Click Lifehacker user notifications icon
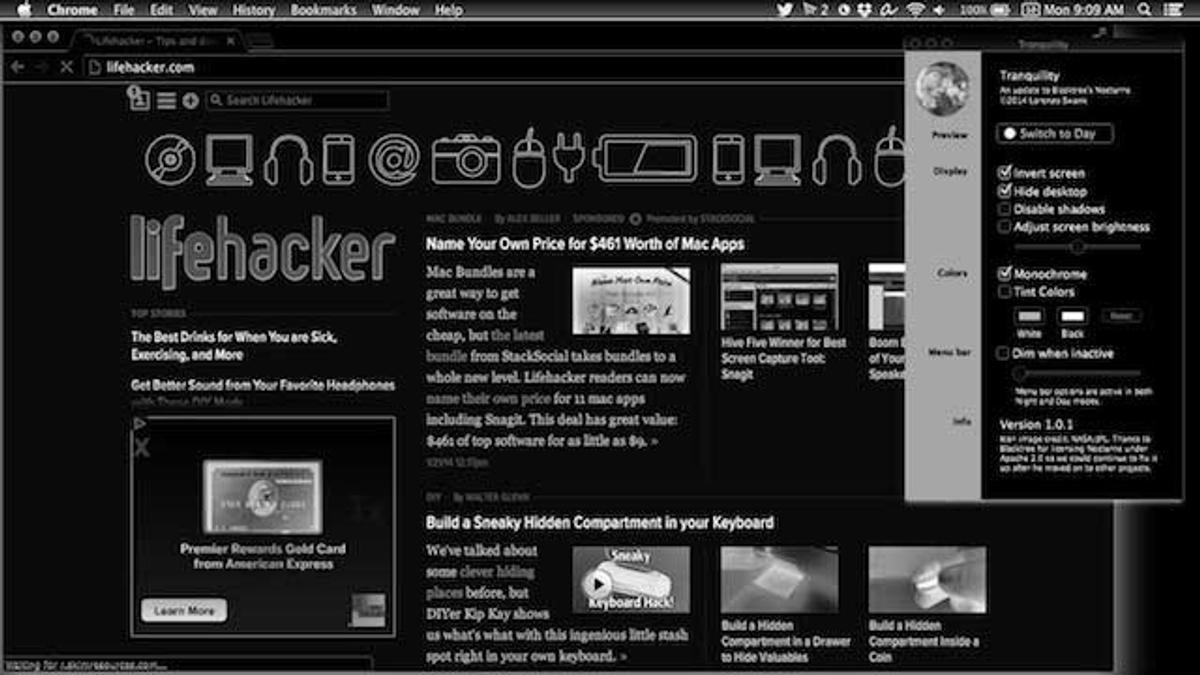 point(139,98)
